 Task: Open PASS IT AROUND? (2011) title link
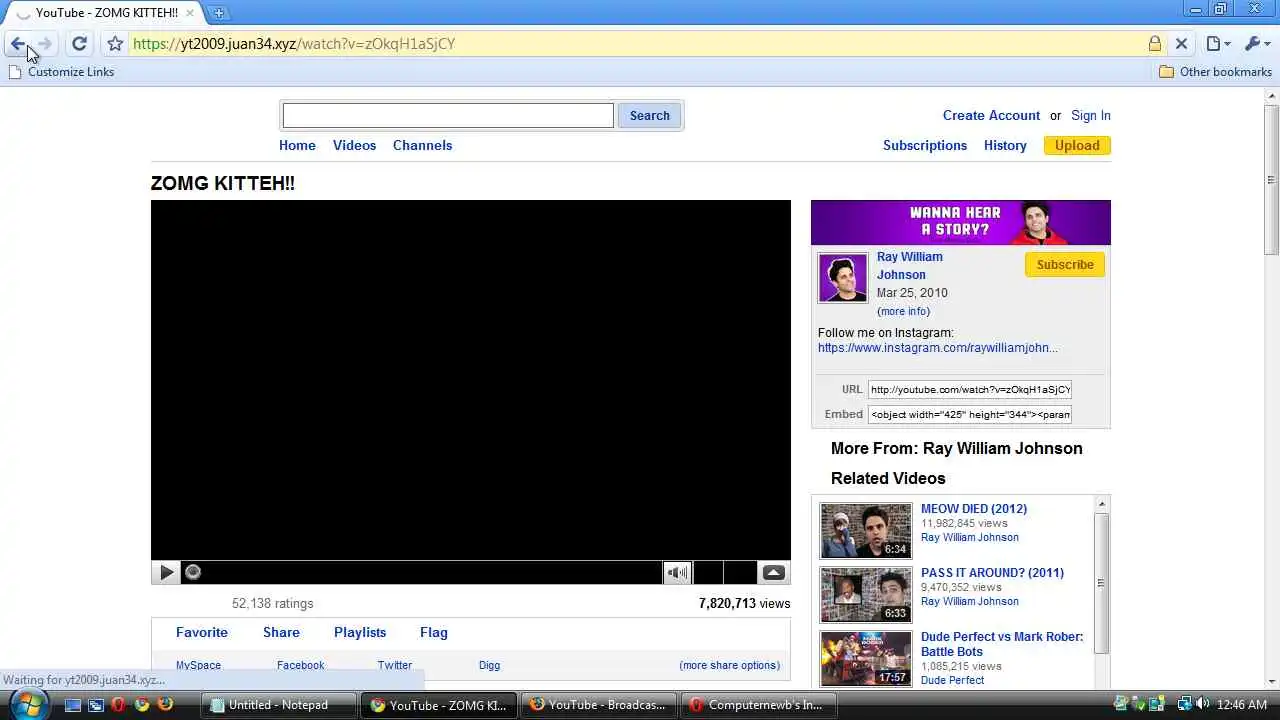pos(992,573)
